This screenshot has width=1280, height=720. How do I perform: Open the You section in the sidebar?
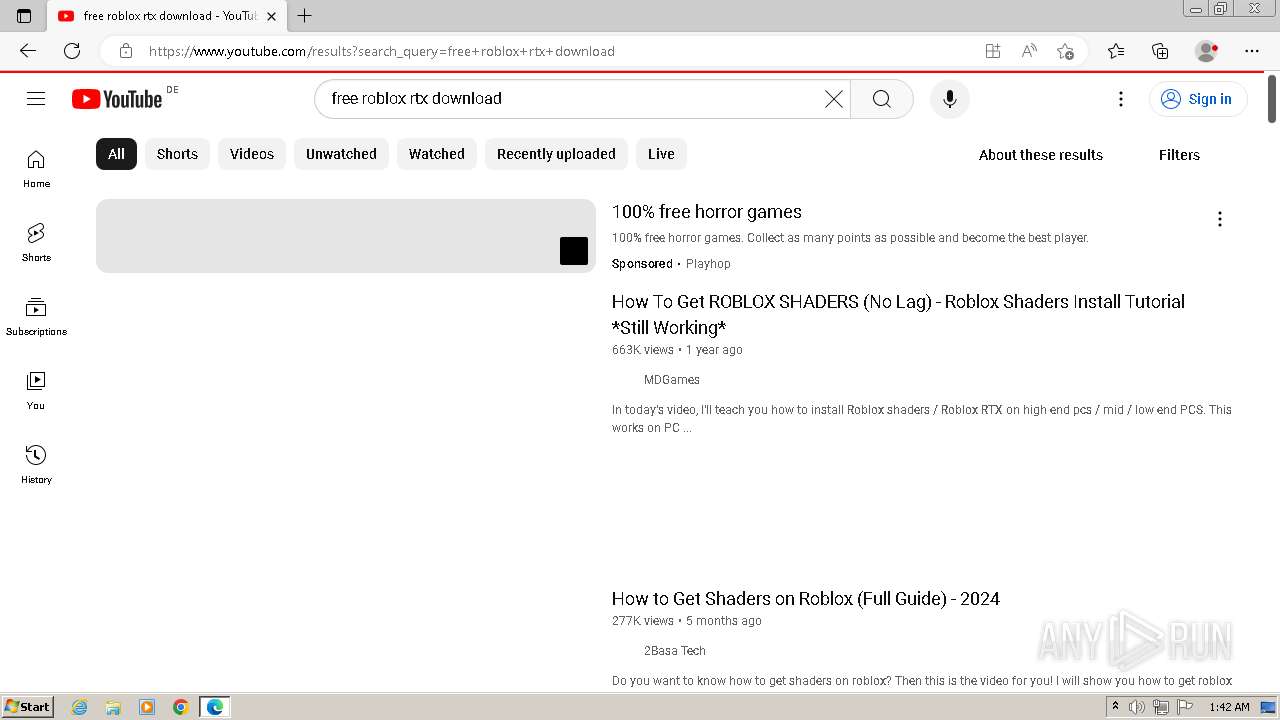pyautogui.click(x=36, y=391)
